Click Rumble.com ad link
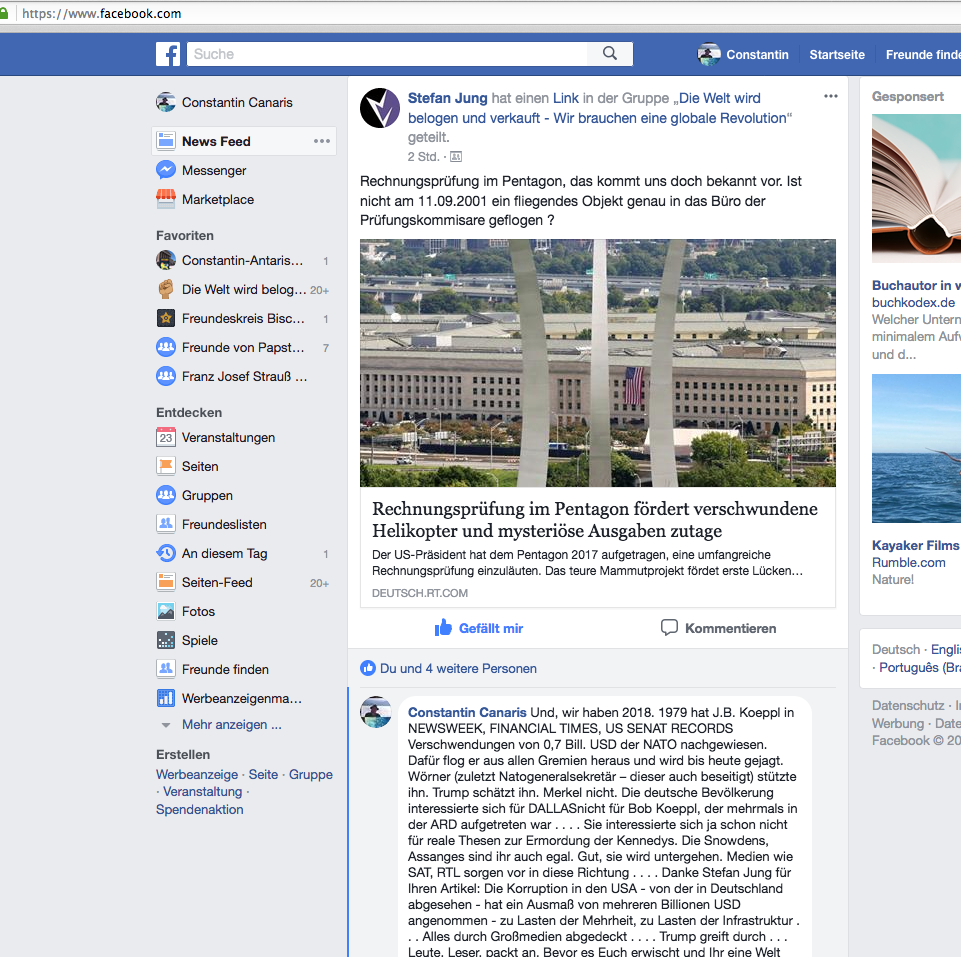Image resolution: width=961 pixels, height=957 pixels. (x=908, y=562)
